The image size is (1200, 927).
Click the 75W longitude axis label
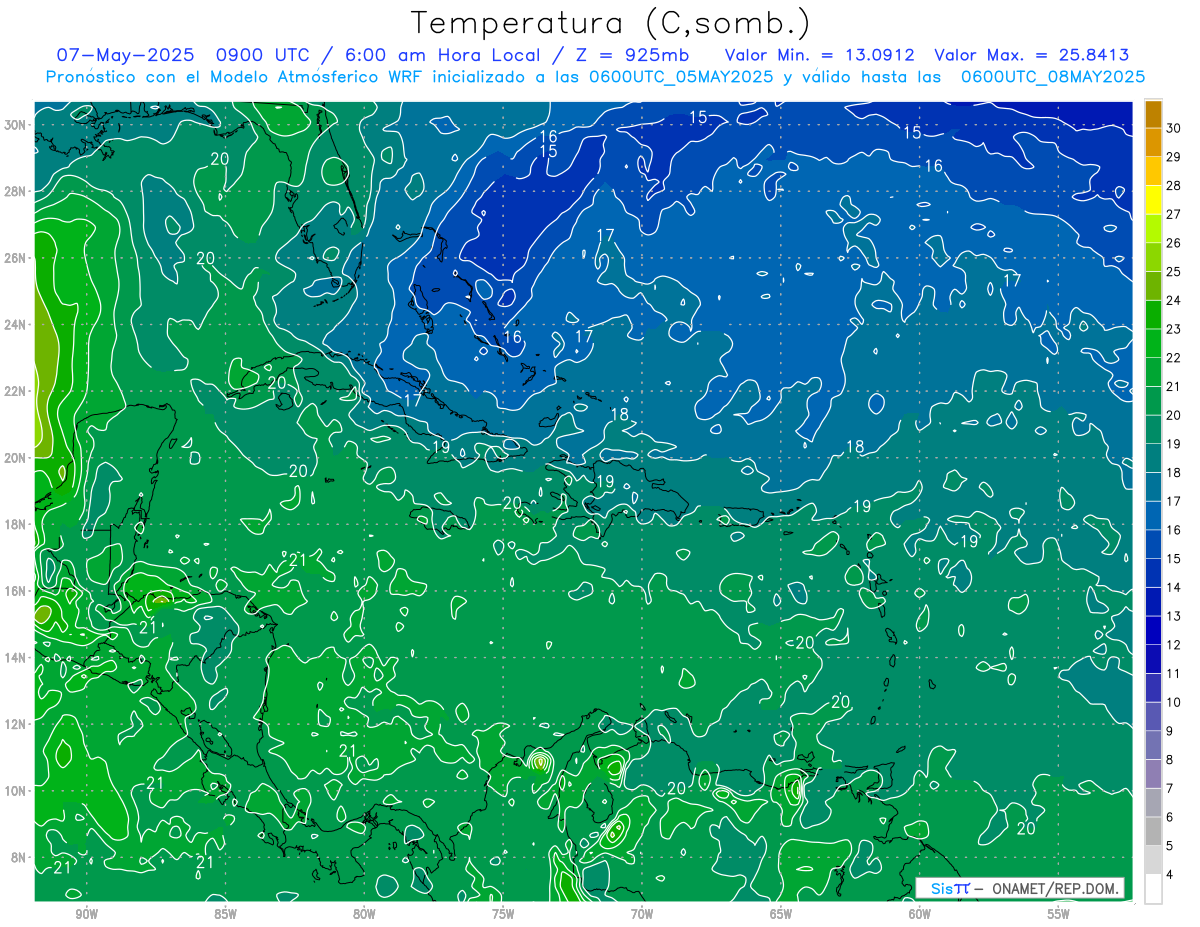tap(503, 913)
